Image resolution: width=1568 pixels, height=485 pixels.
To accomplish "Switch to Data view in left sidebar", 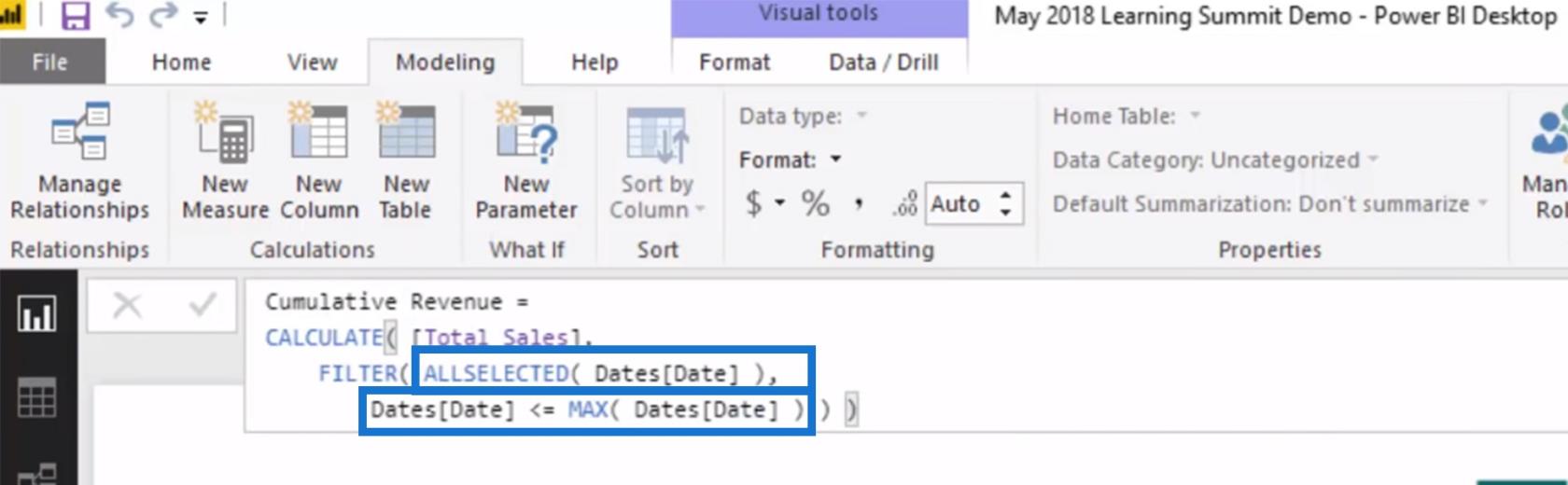I will (37, 398).
